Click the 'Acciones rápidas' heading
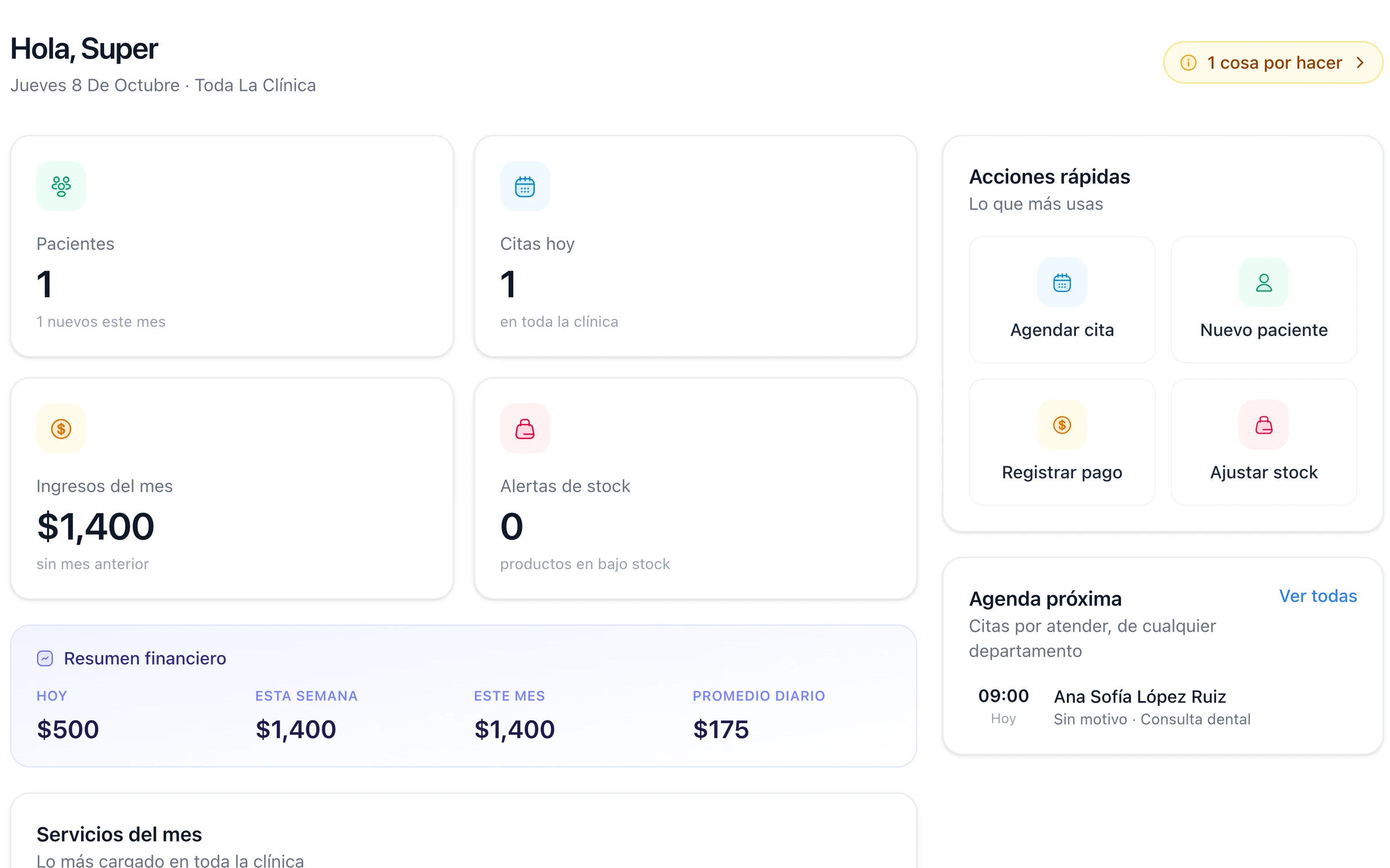This screenshot has height=868, width=1390. tap(1049, 177)
